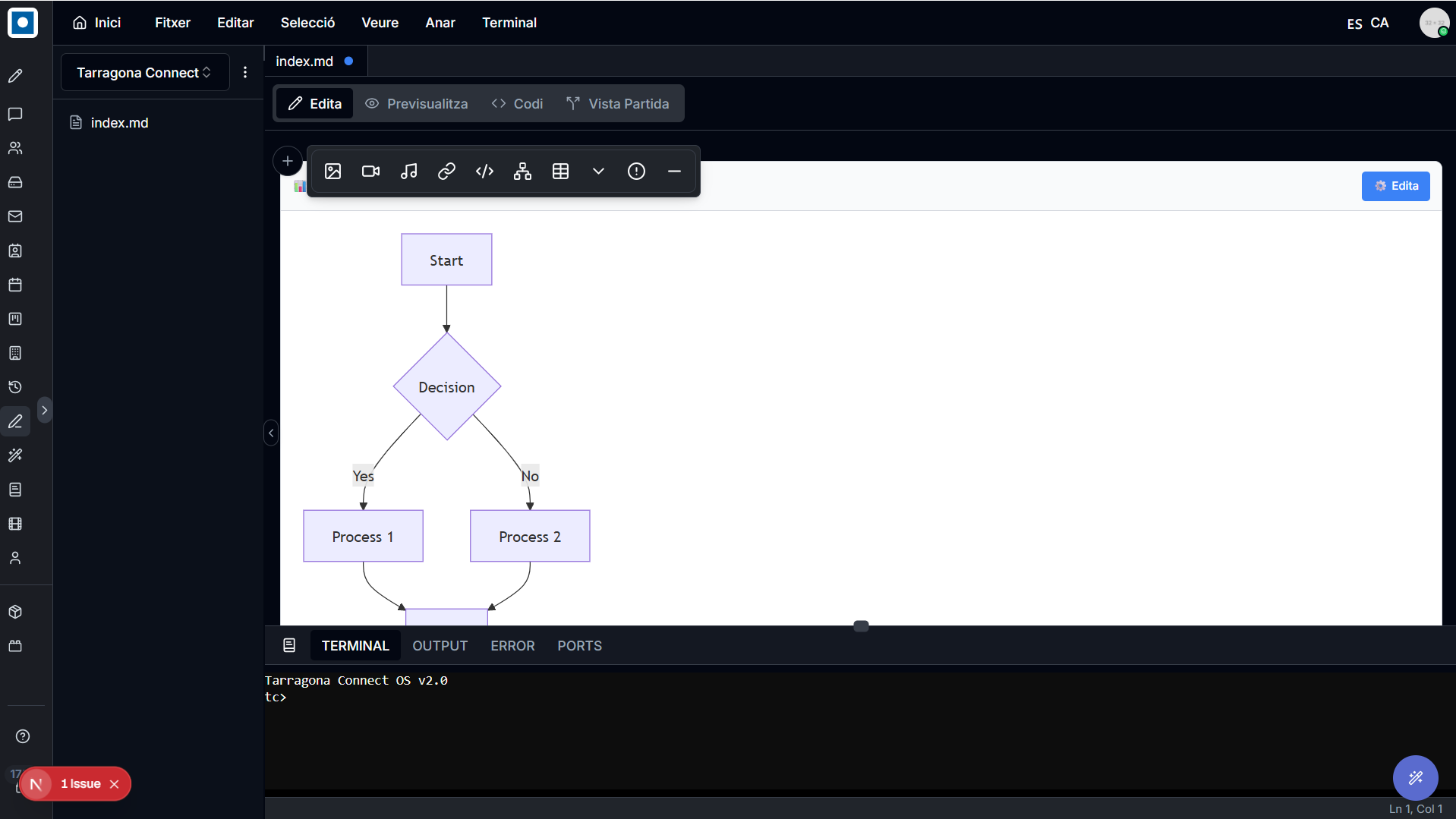Insert a code block
Image resolution: width=1456 pixels, height=819 pixels.
click(x=484, y=172)
